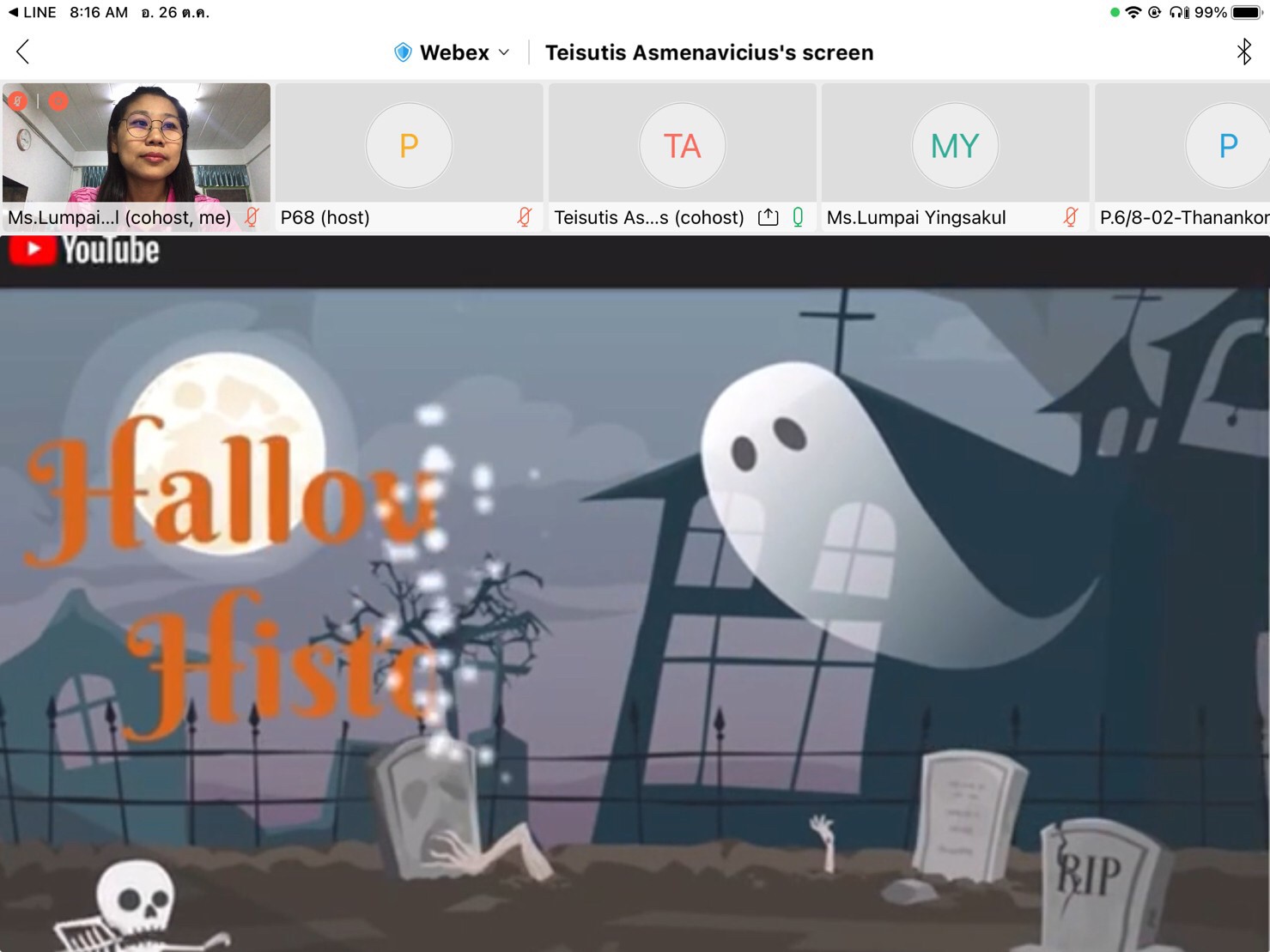
Task: Return to LINE app from status bar
Action: (32, 12)
